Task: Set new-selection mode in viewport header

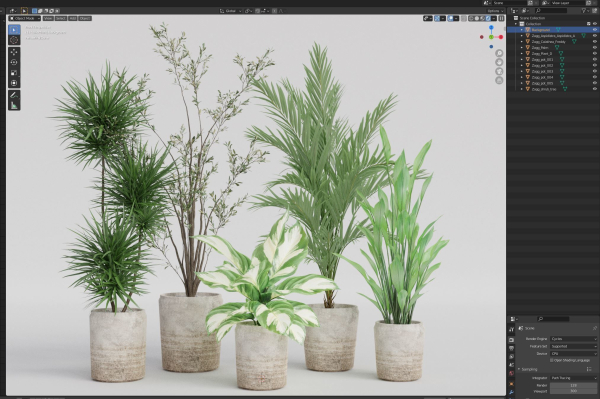Action: [x=34, y=11]
